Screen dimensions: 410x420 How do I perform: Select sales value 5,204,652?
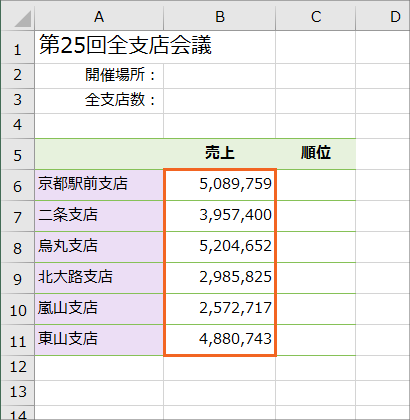[x=220, y=247]
